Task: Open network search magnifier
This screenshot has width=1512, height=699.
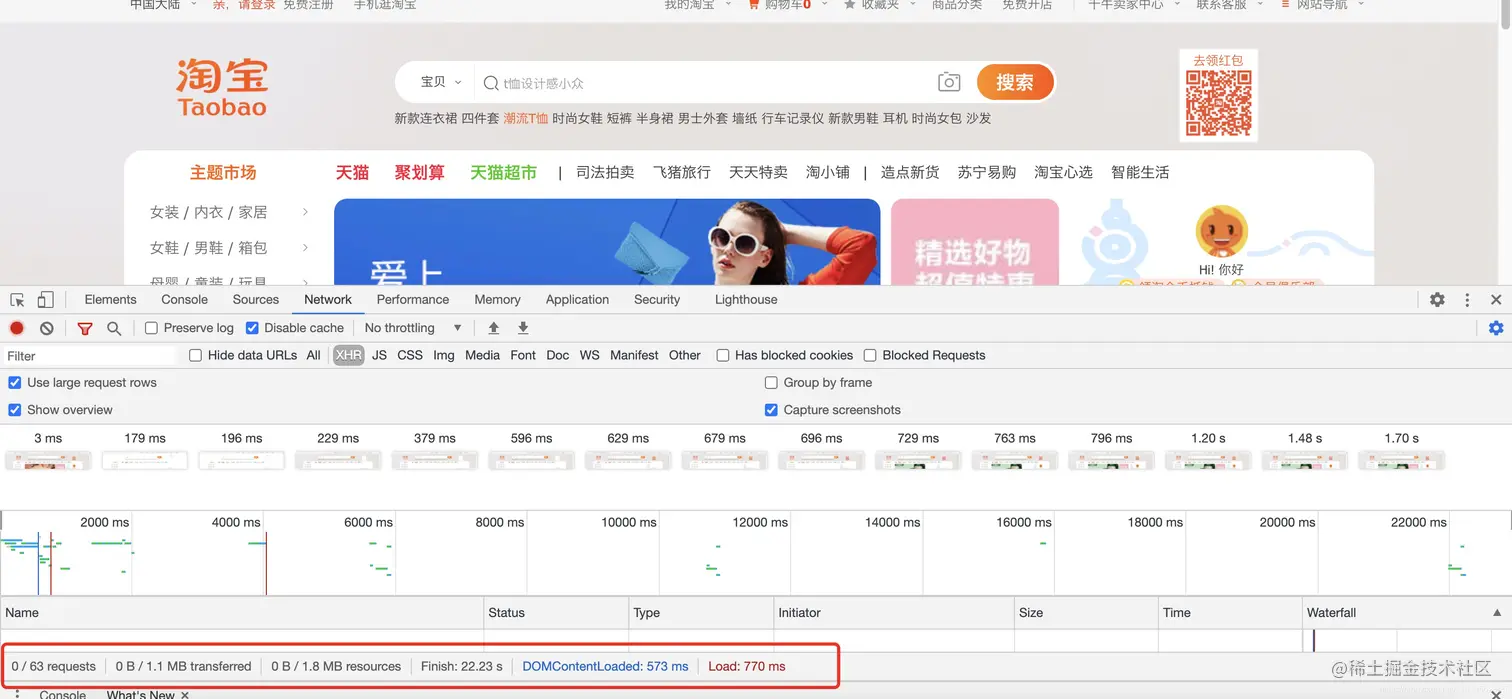Action: [114, 328]
